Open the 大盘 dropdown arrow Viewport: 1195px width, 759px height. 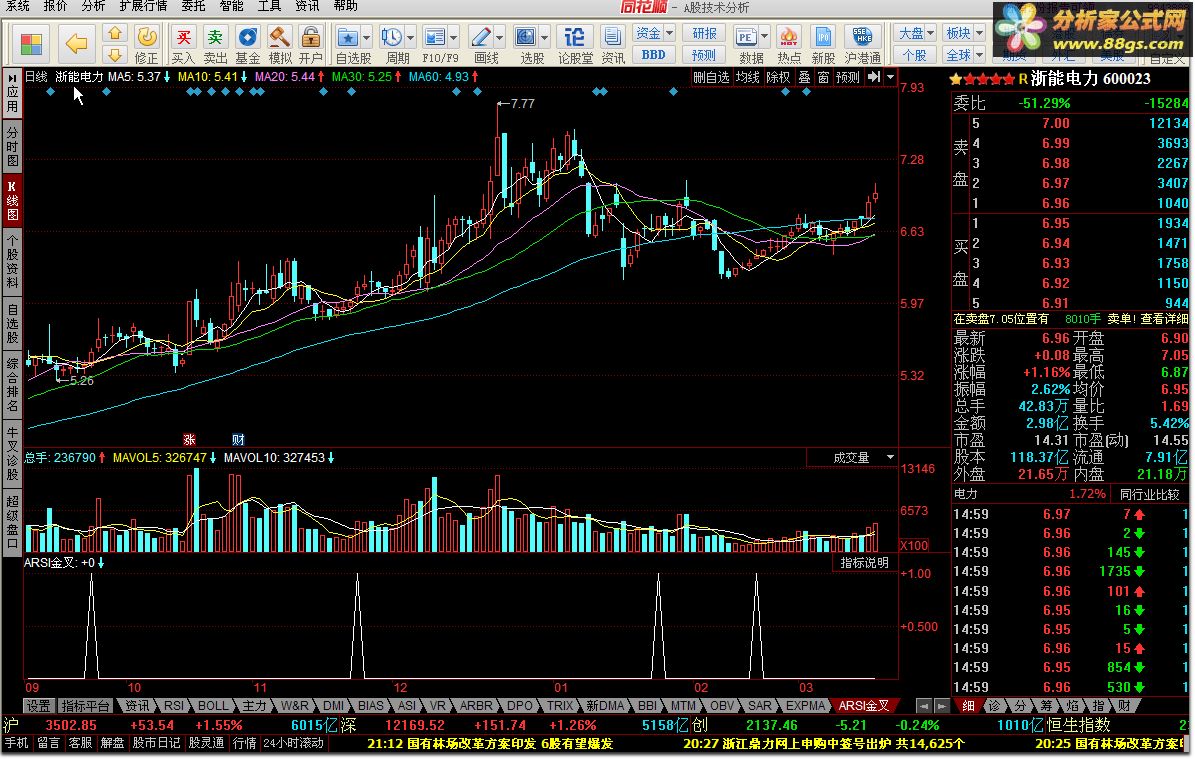coord(931,33)
